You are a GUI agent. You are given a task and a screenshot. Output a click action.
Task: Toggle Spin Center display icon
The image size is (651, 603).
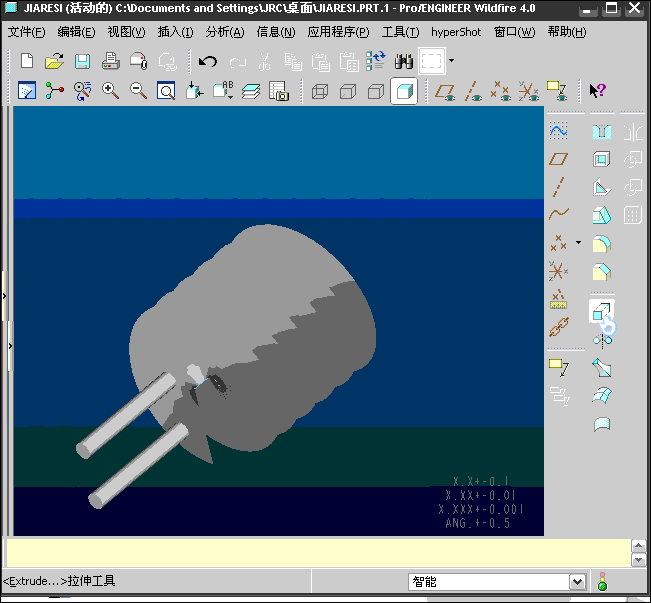pyautogui.click(x=54, y=91)
